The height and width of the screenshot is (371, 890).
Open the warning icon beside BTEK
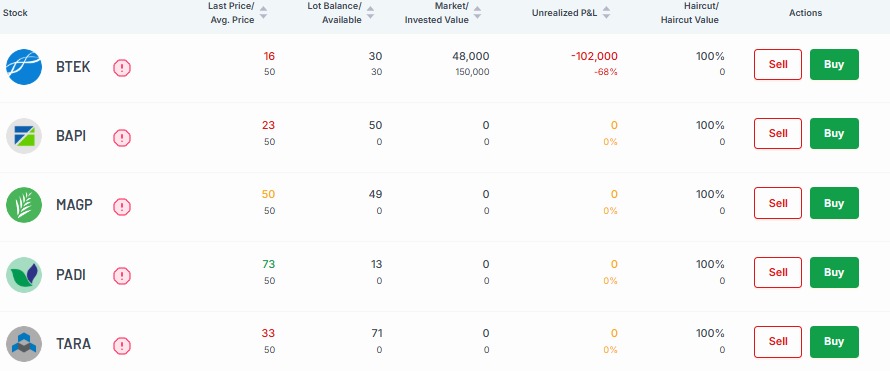pos(122,68)
